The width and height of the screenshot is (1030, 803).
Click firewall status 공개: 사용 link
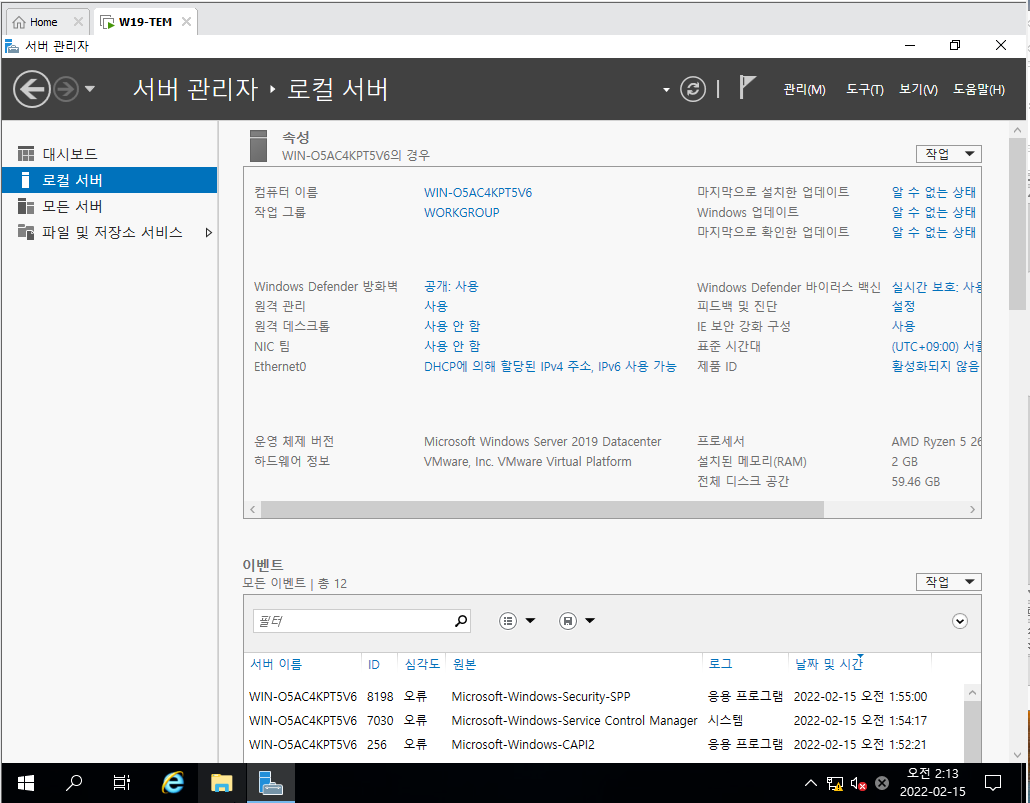click(x=451, y=287)
